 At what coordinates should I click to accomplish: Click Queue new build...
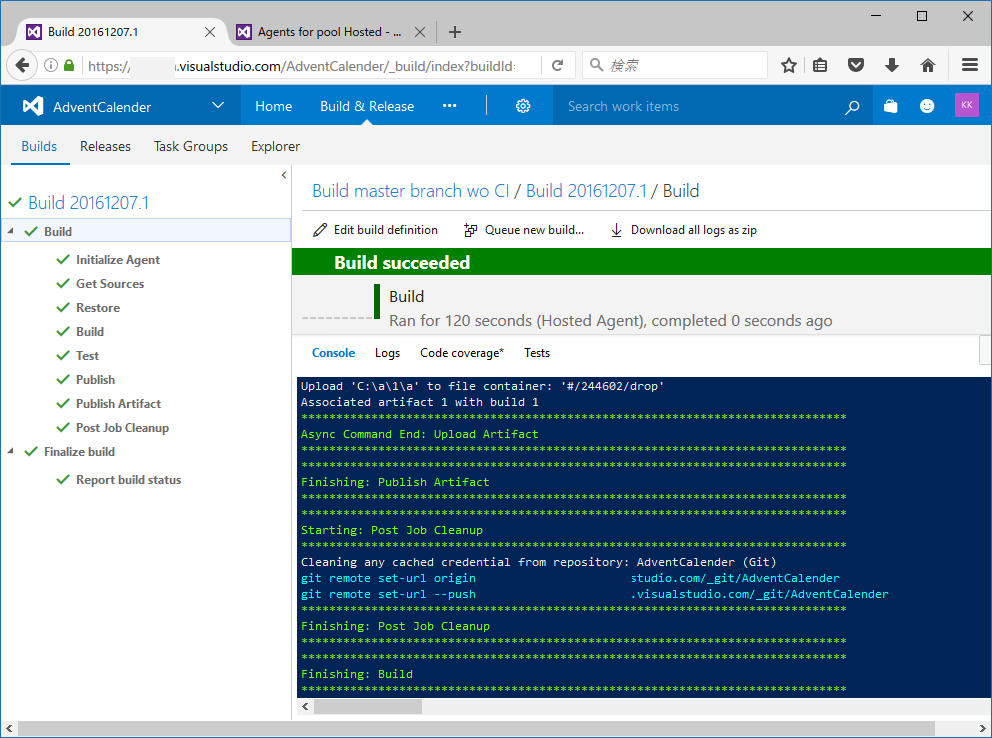(x=534, y=230)
